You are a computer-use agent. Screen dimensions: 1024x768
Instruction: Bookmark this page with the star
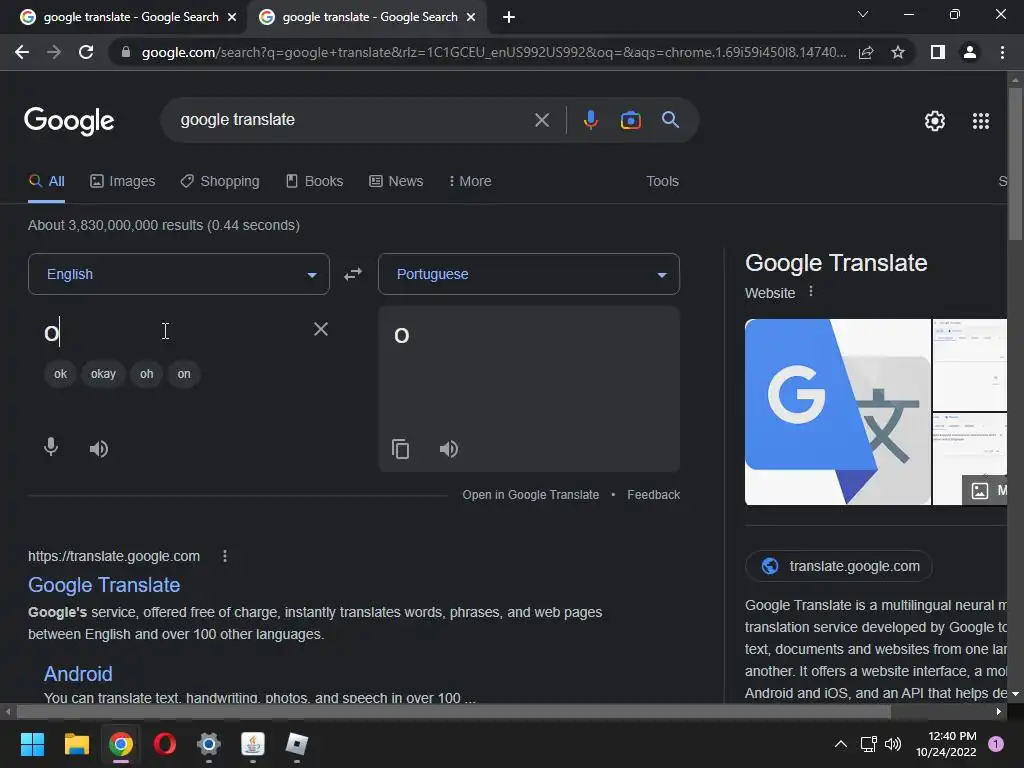[898, 52]
